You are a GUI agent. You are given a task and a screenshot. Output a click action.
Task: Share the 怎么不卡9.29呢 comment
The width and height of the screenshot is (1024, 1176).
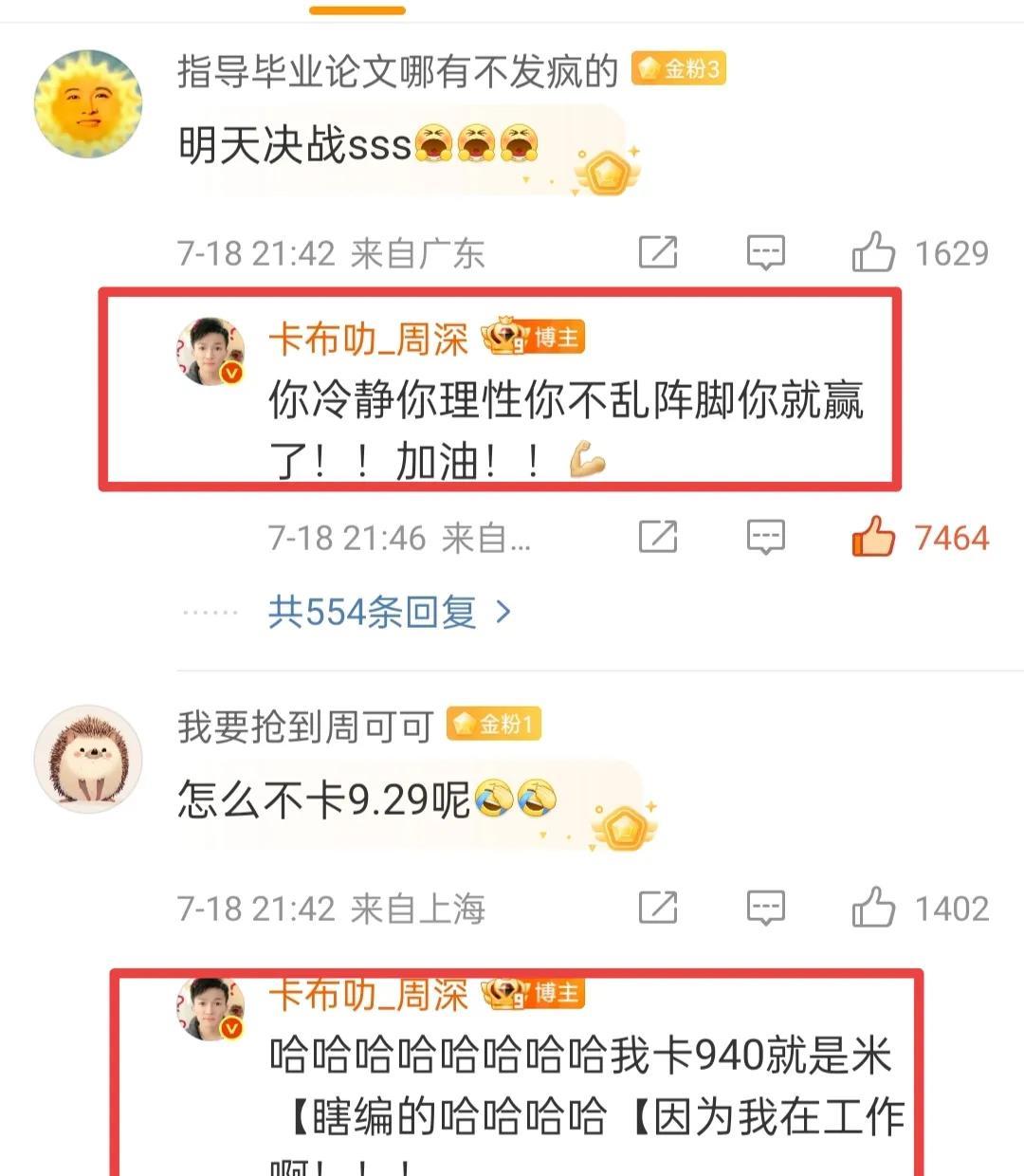(x=658, y=908)
